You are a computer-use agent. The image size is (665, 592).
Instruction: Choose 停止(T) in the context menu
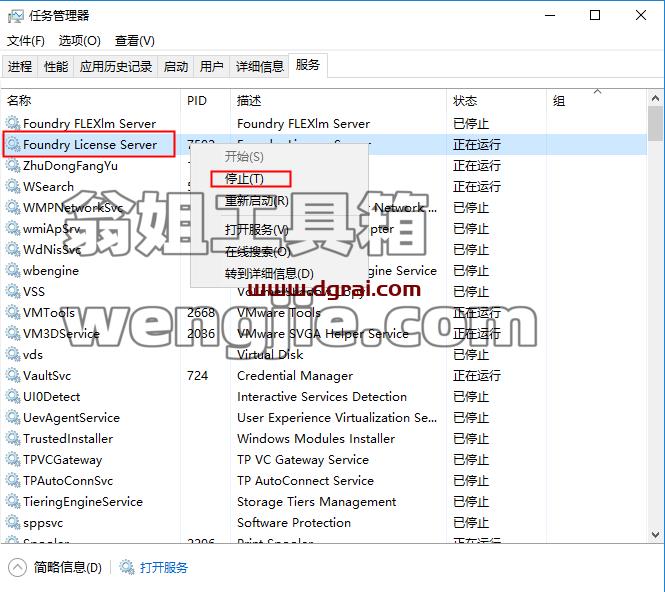(244, 179)
